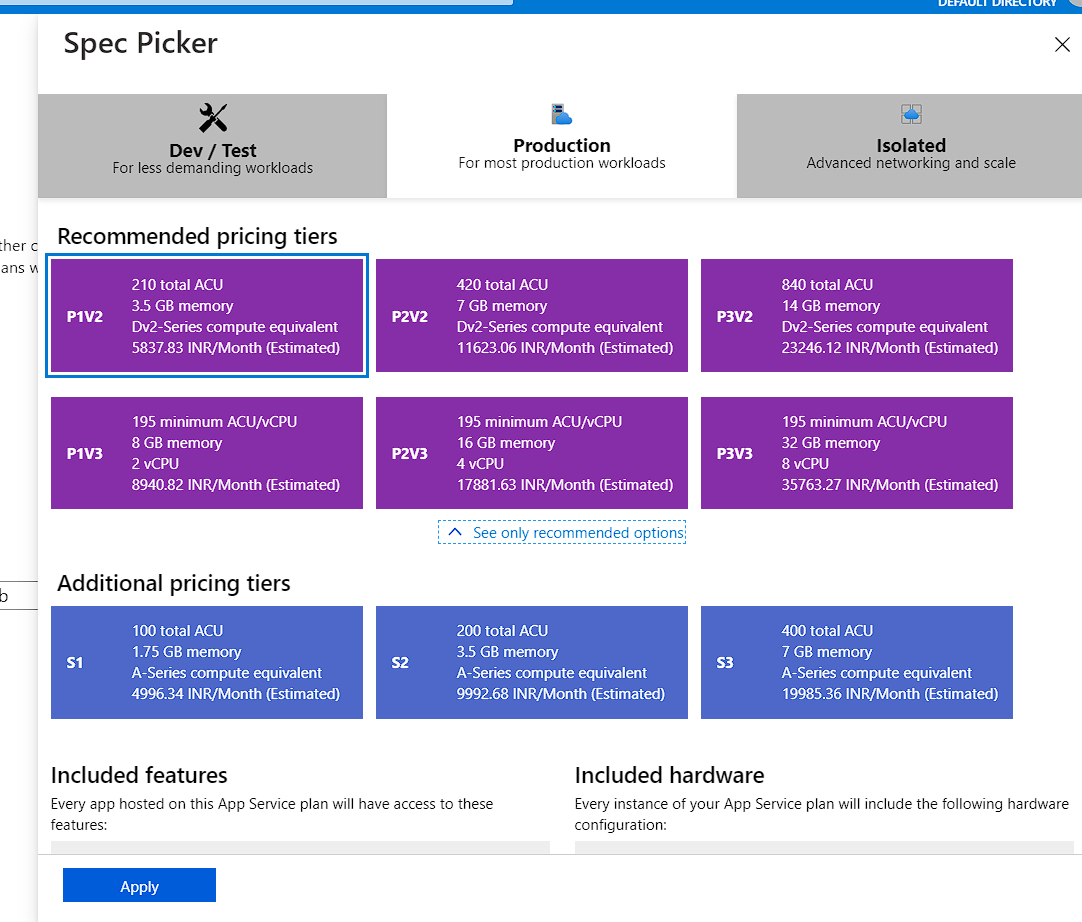Switch to the Dev / Test tab

[213, 146]
